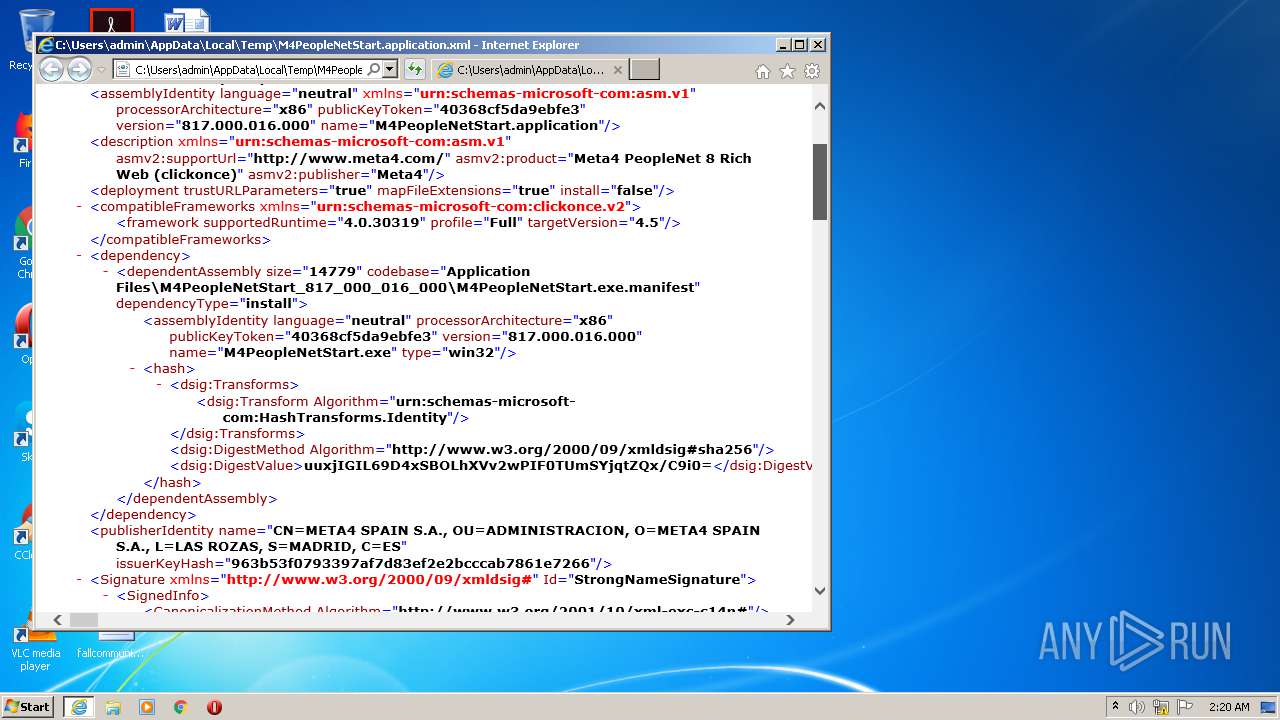Click the horizontal scrollbar thumb
The image size is (1280, 720).
point(84,620)
